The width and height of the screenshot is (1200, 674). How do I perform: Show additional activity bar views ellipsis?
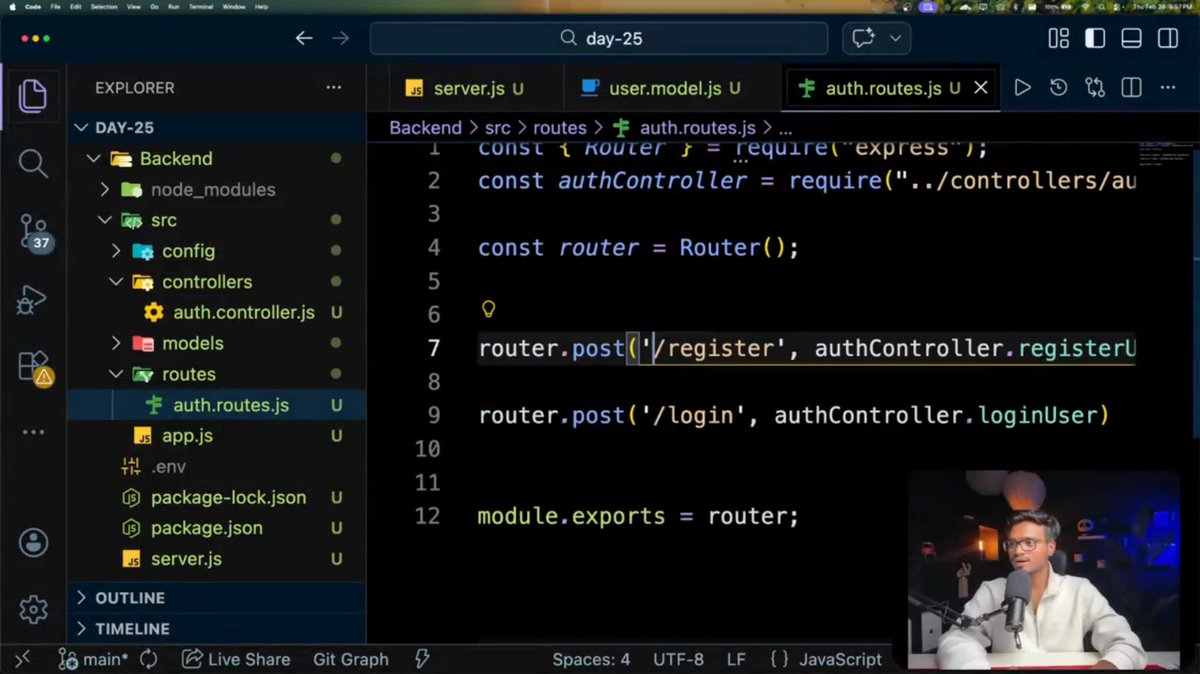[x=33, y=432]
